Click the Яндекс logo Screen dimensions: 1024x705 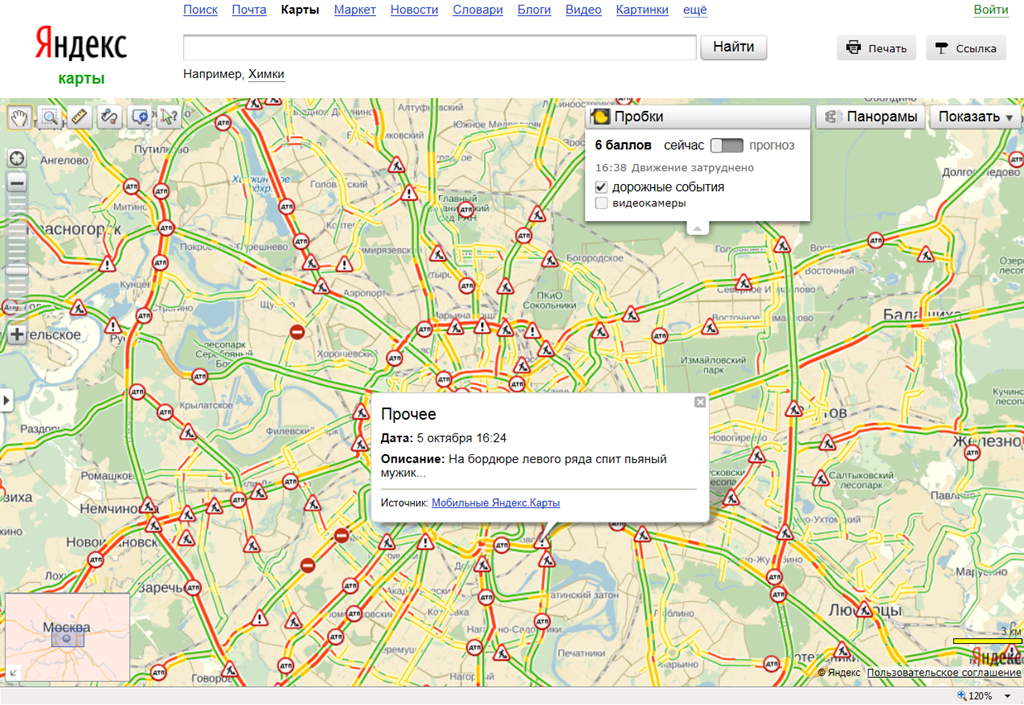(x=81, y=44)
